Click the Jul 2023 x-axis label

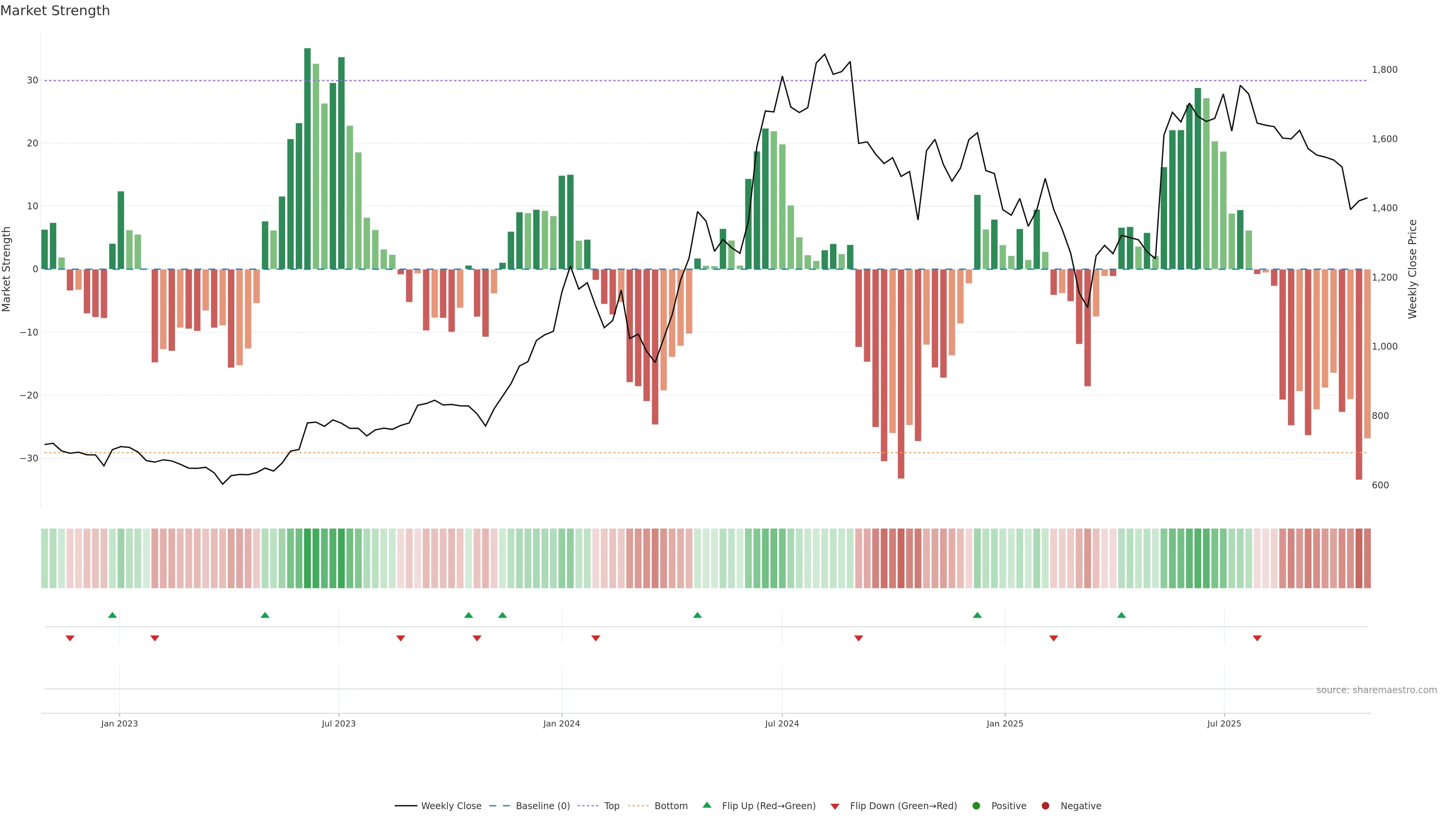click(x=339, y=723)
